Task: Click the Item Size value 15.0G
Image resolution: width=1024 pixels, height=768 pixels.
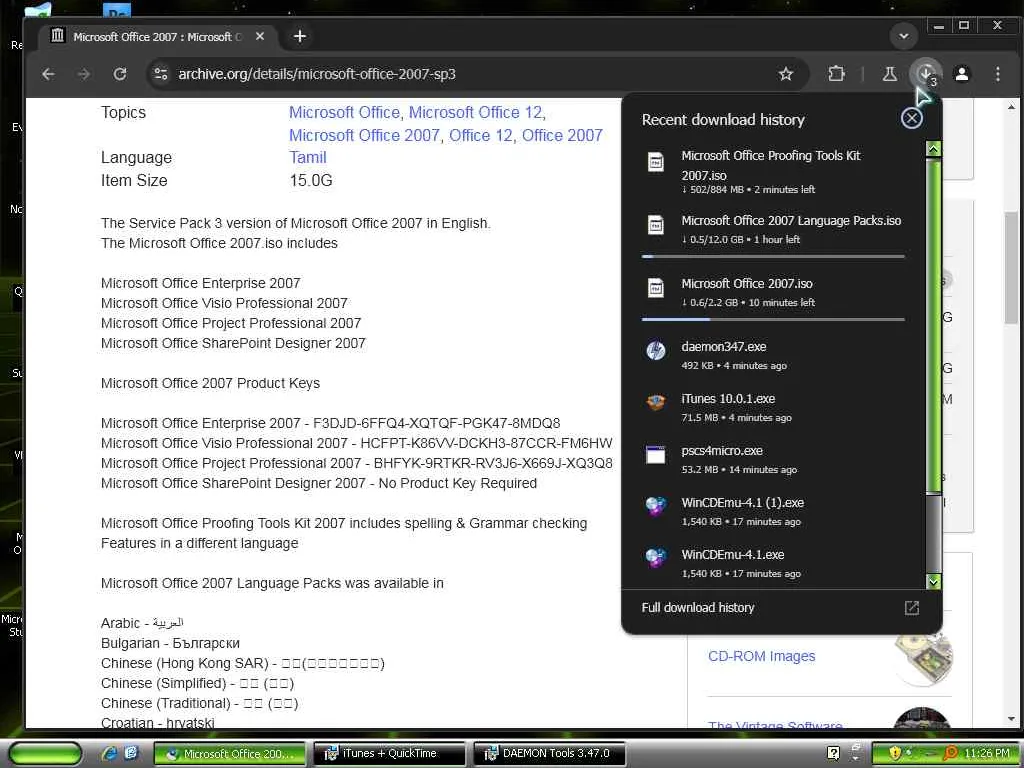Action: [311, 180]
